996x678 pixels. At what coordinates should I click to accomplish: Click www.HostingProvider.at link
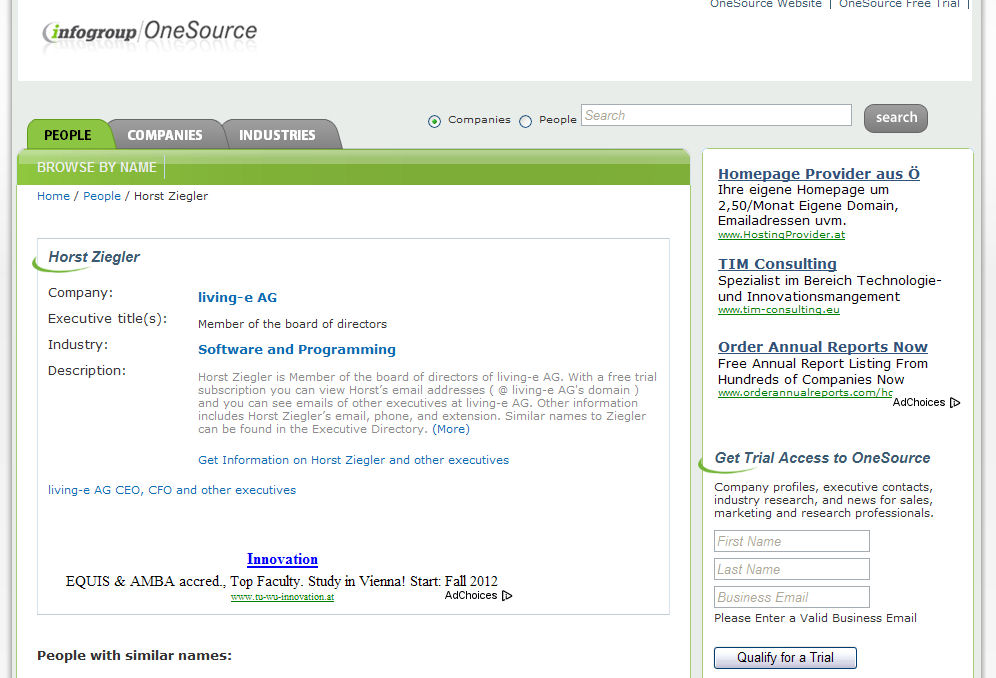781,234
